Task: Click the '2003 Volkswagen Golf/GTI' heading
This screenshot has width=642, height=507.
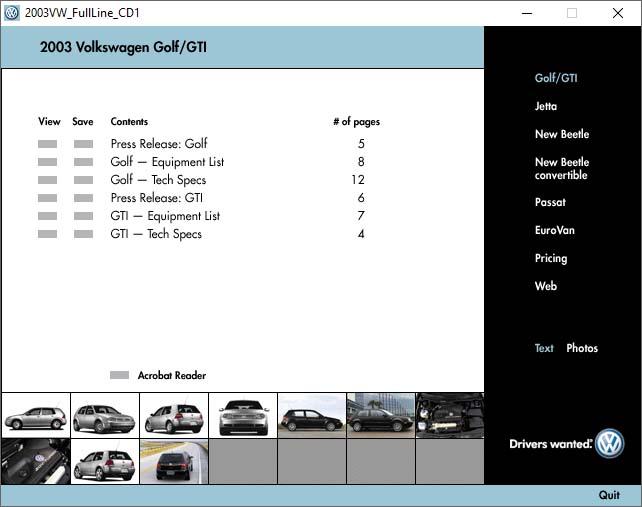Action: click(123, 47)
